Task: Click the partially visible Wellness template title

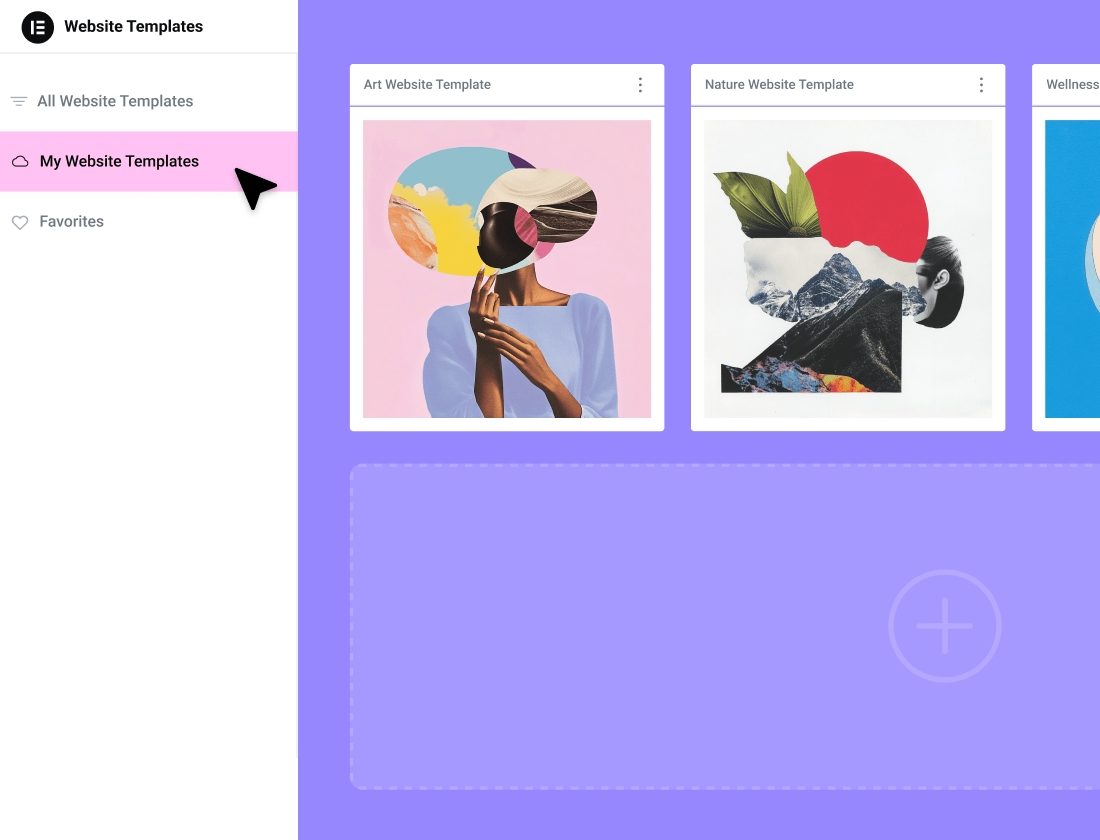Action: click(x=1072, y=85)
